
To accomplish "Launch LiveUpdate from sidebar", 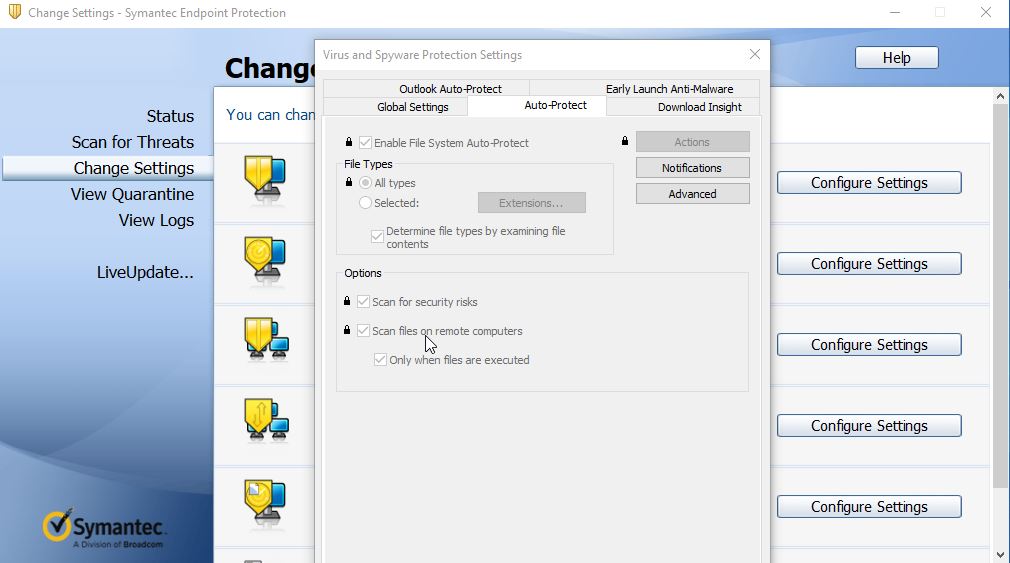I will (x=145, y=272).
